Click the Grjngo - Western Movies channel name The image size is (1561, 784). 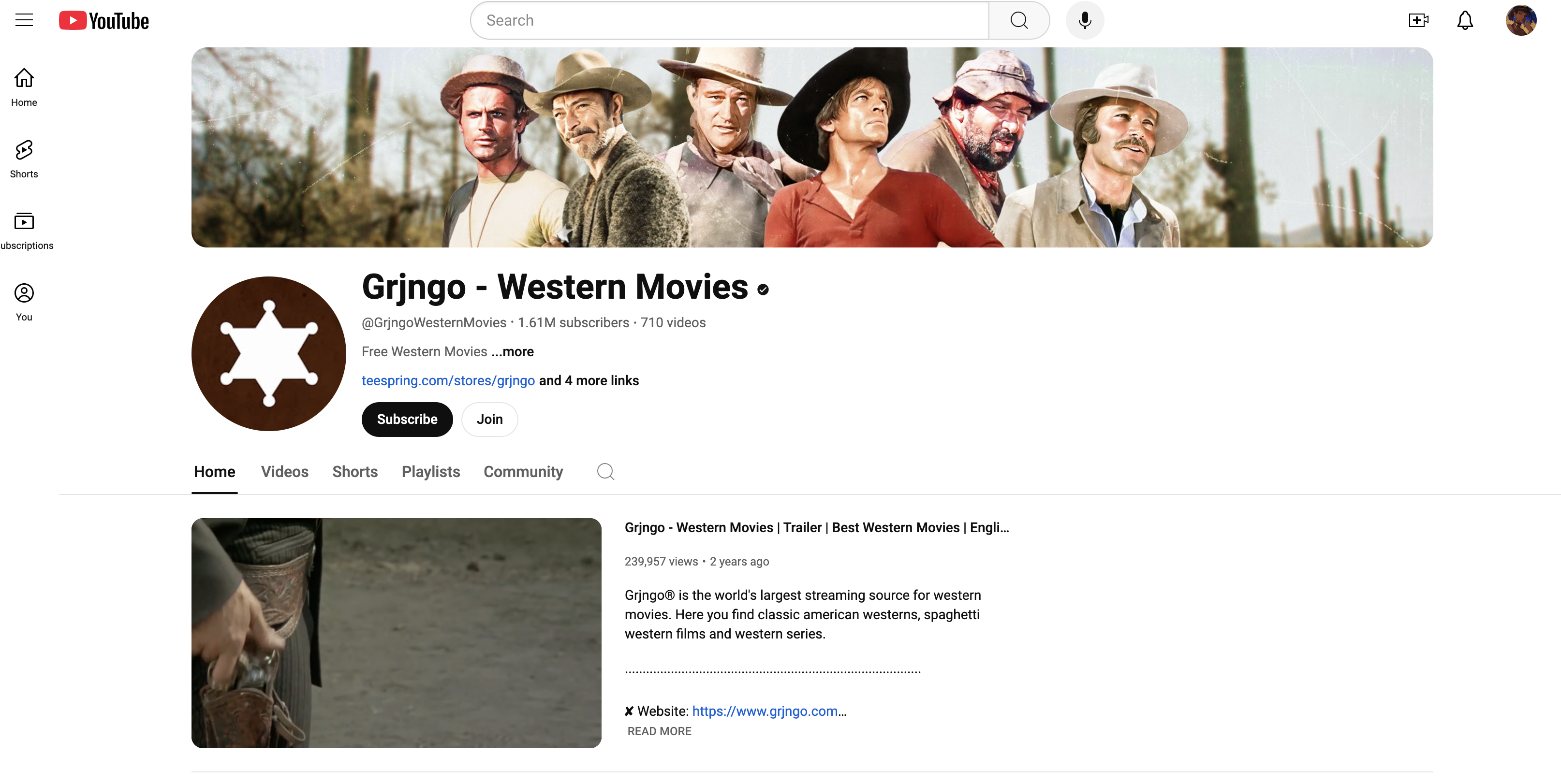(555, 287)
